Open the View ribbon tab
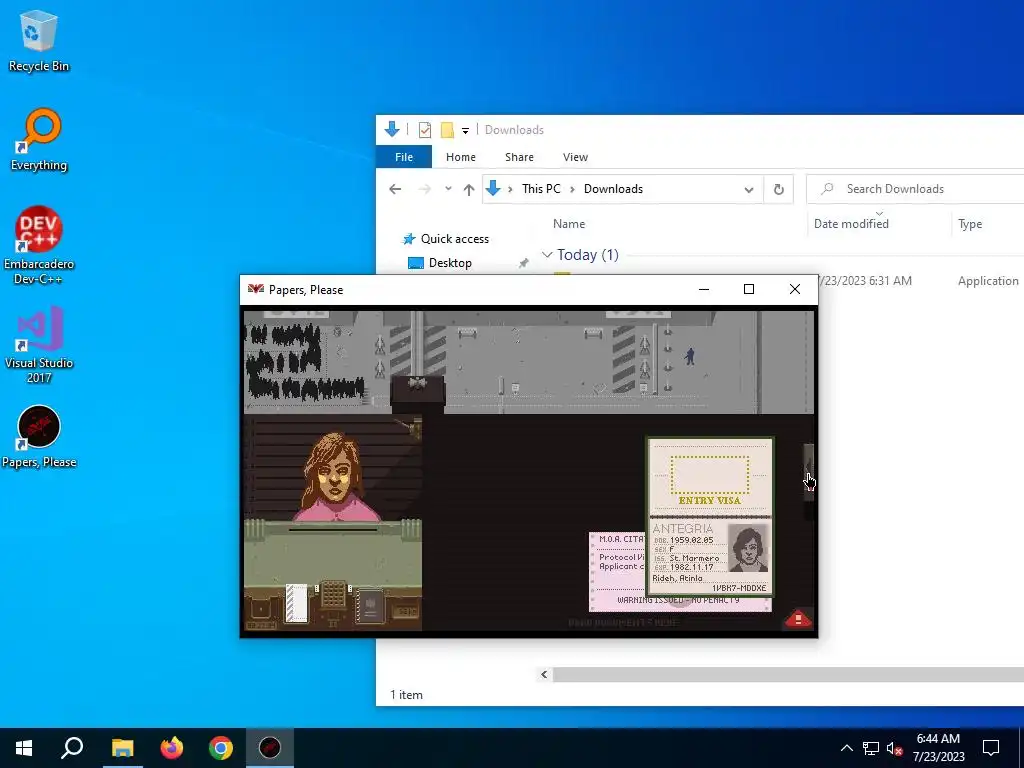 click(575, 157)
